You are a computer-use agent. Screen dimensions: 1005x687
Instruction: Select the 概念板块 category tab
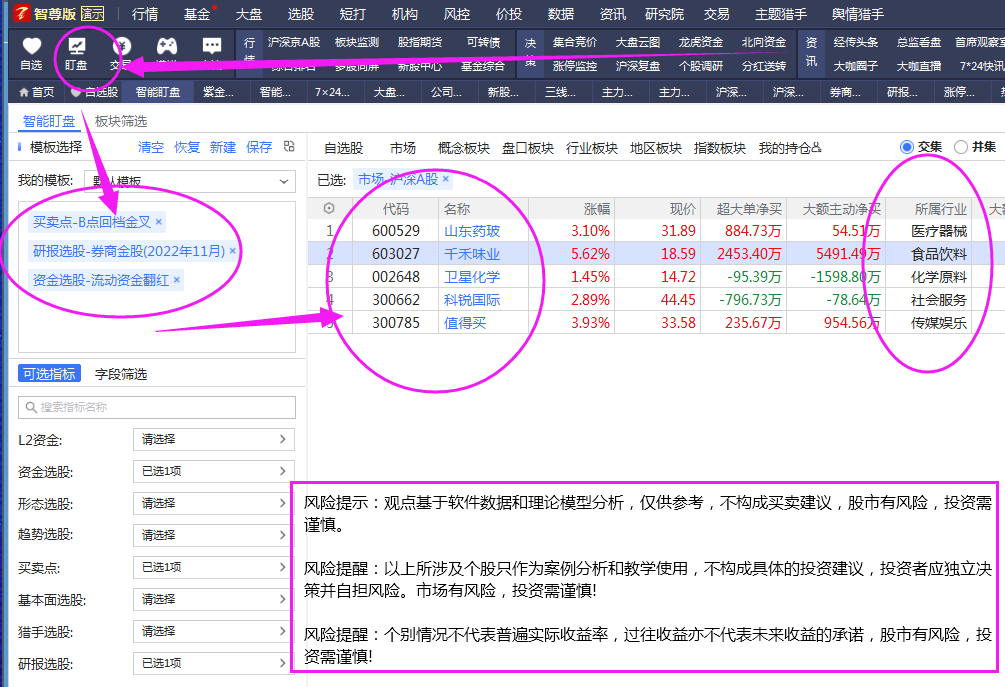[463, 148]
